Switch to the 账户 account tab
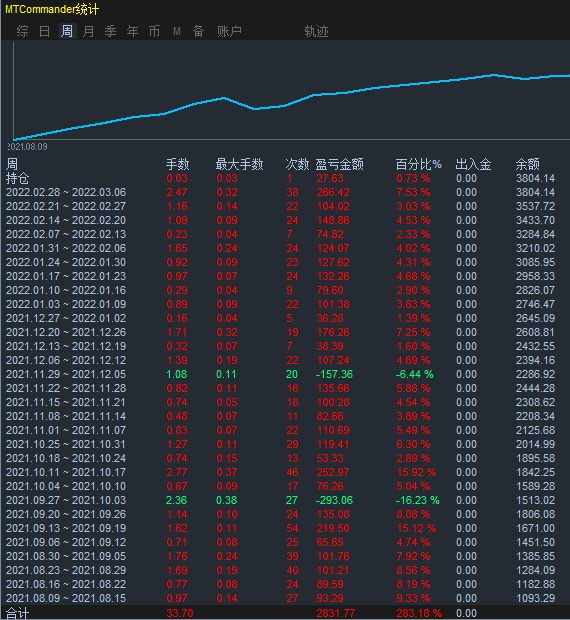Screen dimensions: 570x620 point(229,31)
